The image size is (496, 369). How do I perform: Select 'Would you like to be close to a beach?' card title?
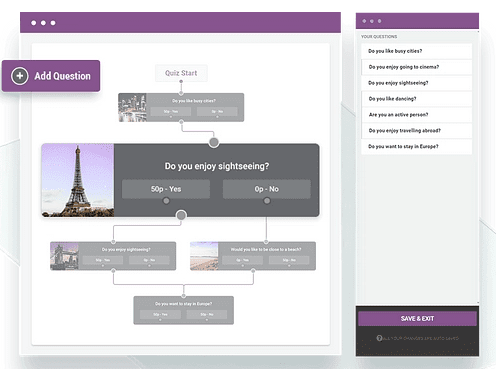(266, 249)
